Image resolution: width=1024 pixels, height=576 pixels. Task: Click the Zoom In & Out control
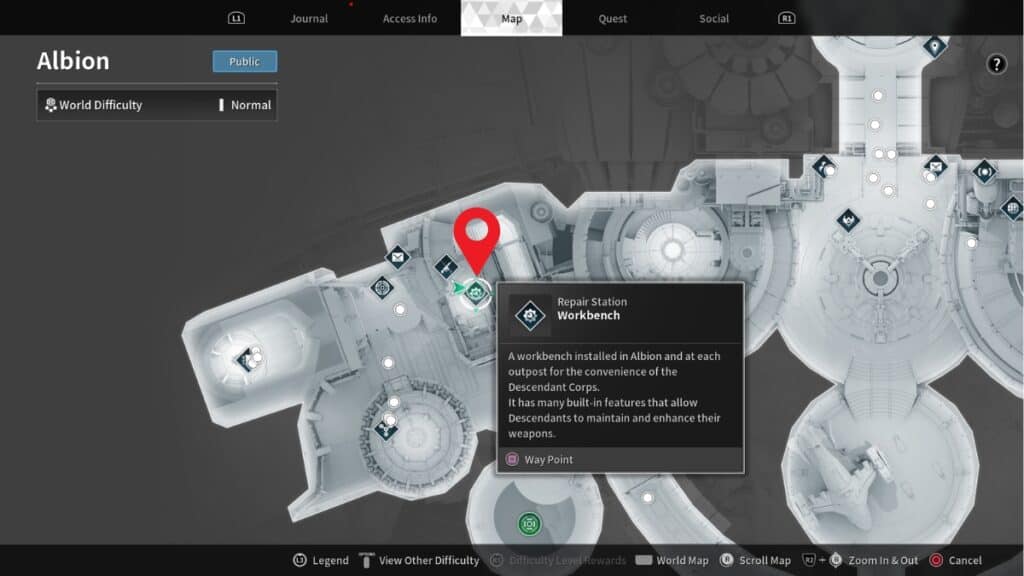pos(884,560)
